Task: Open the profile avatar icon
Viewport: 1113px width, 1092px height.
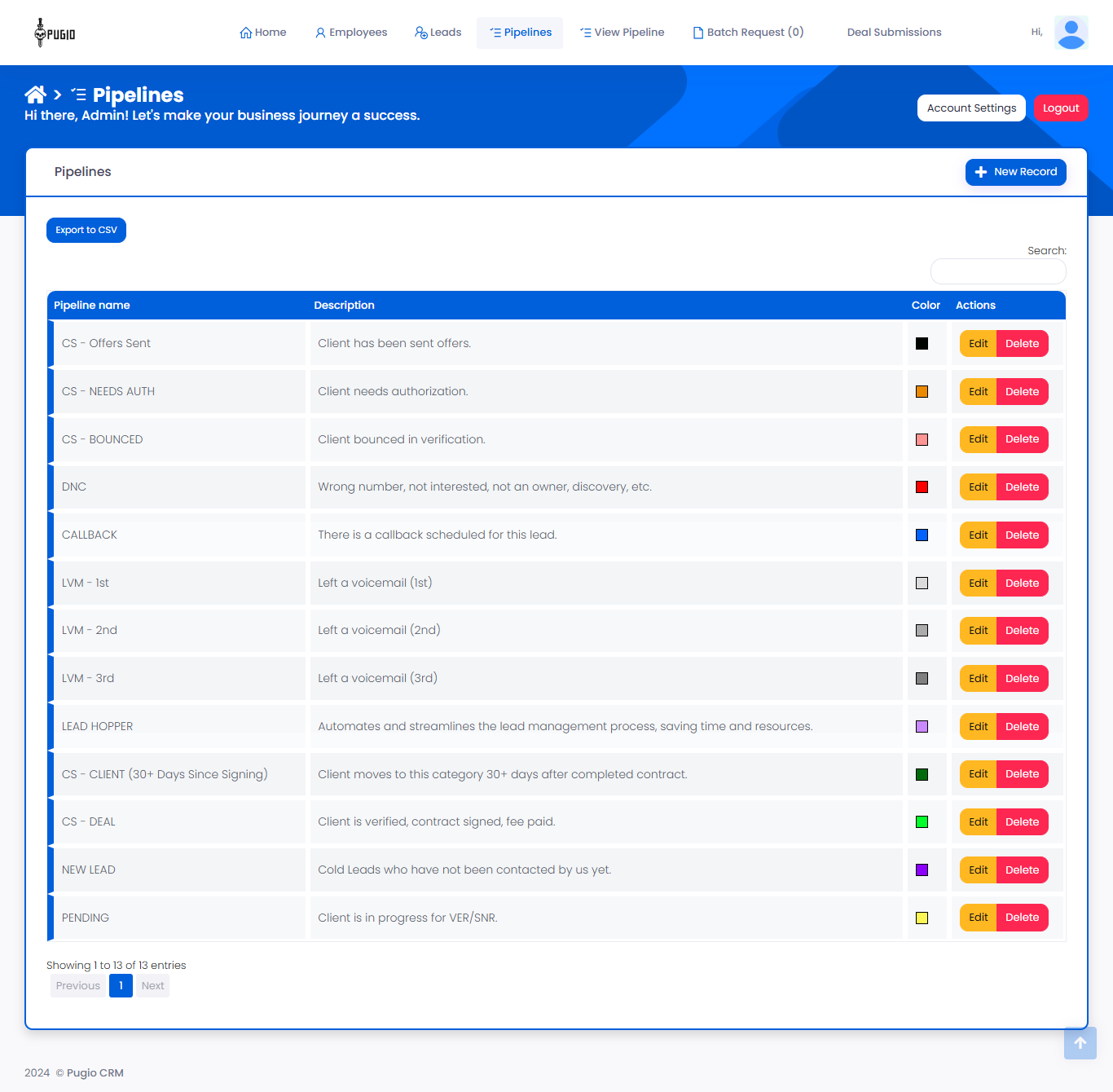Action: (1071, 33)
